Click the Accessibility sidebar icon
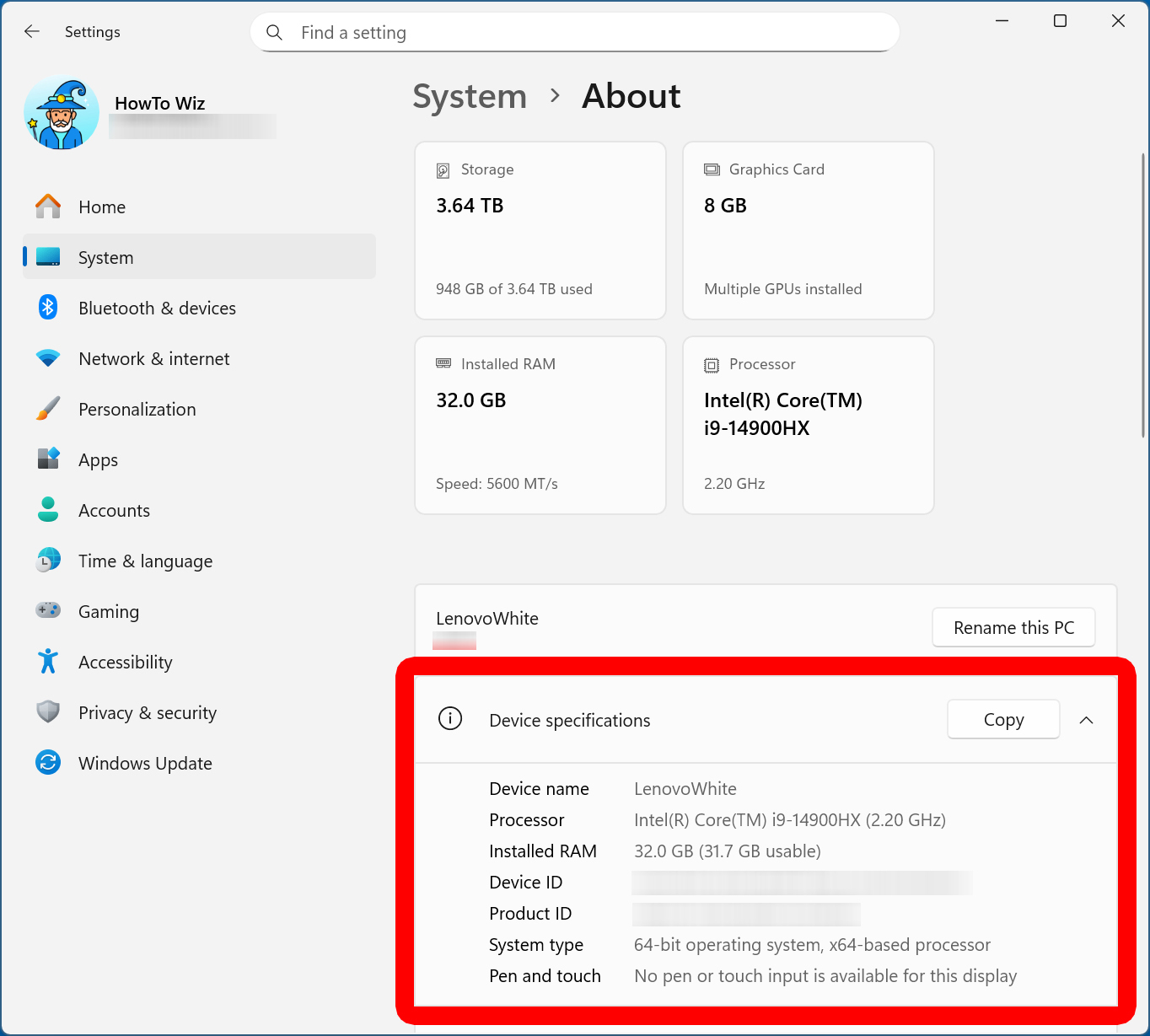The width and height of the screenshot is (1150, 1036). (48, 662)
